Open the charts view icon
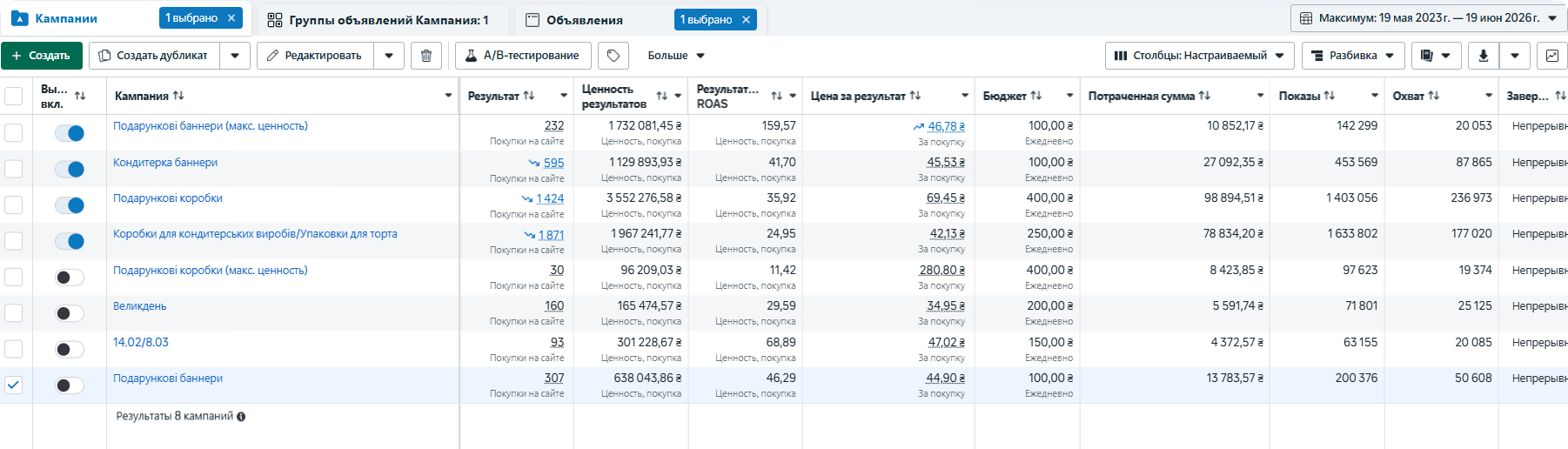Screen dimensions: 1568x449 click(1552, 56)
